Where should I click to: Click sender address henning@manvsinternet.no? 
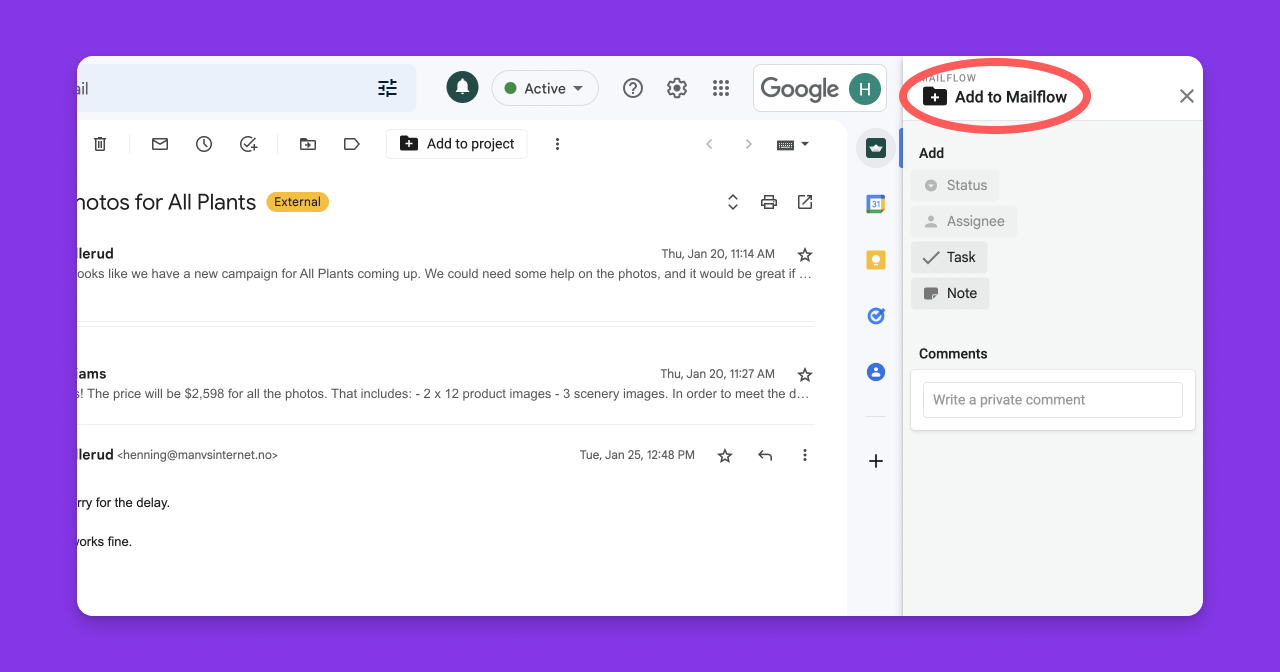197,455
